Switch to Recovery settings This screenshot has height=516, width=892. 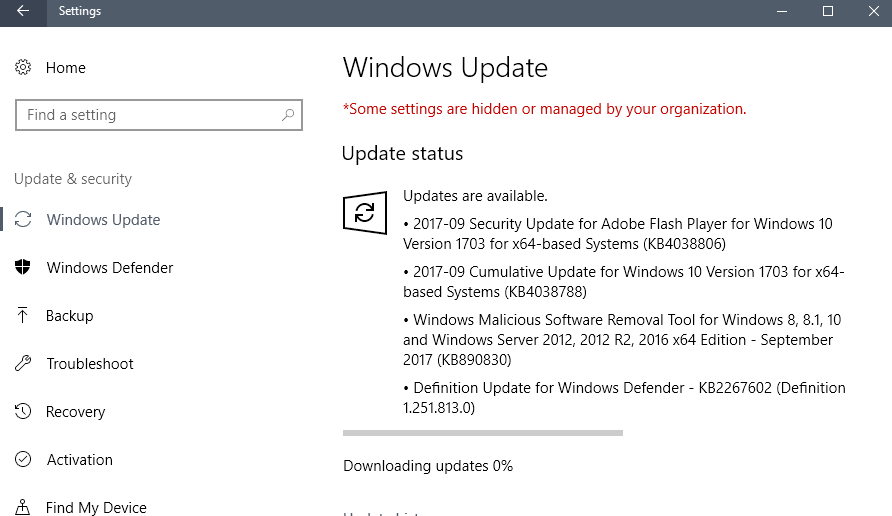click(76, 411)
